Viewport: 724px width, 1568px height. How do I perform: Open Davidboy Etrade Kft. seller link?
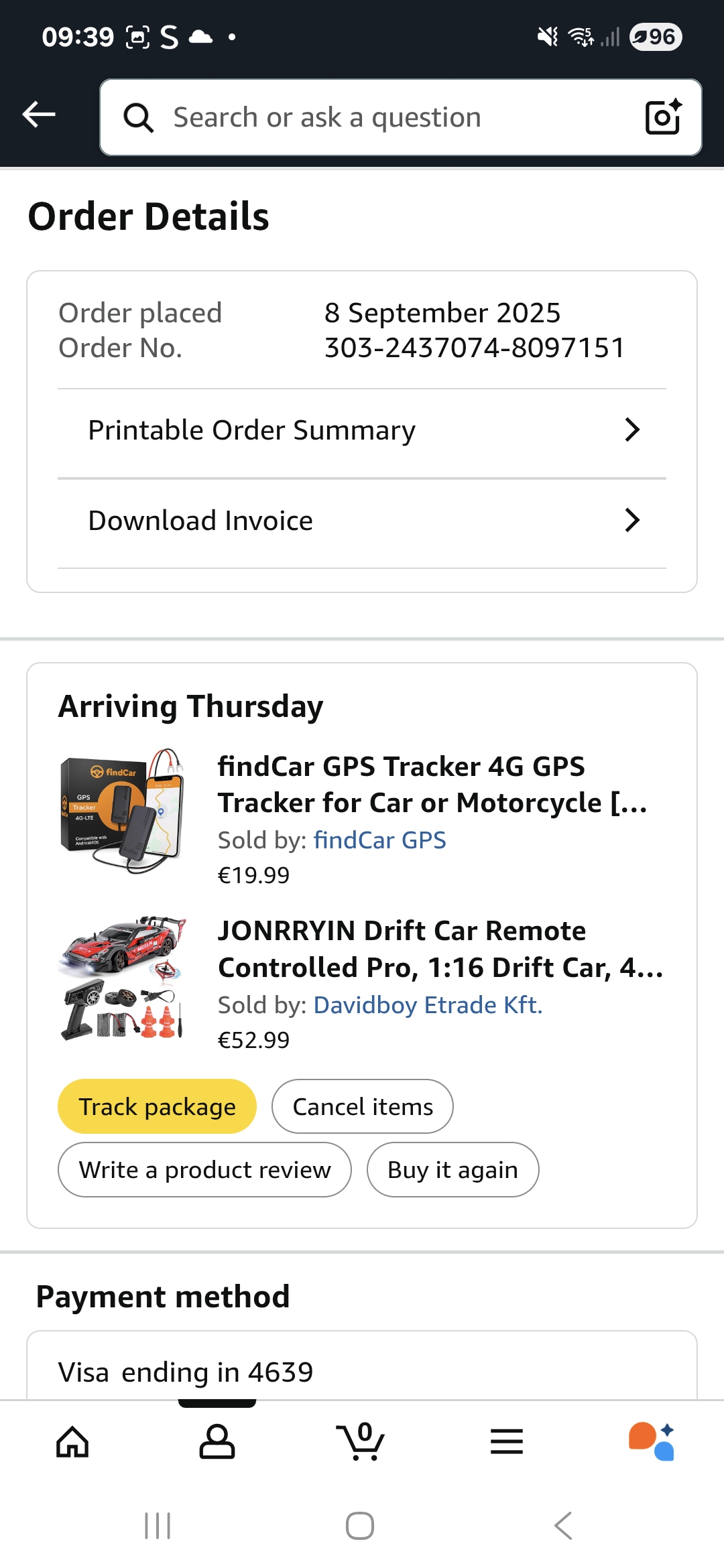[428, 1005]
